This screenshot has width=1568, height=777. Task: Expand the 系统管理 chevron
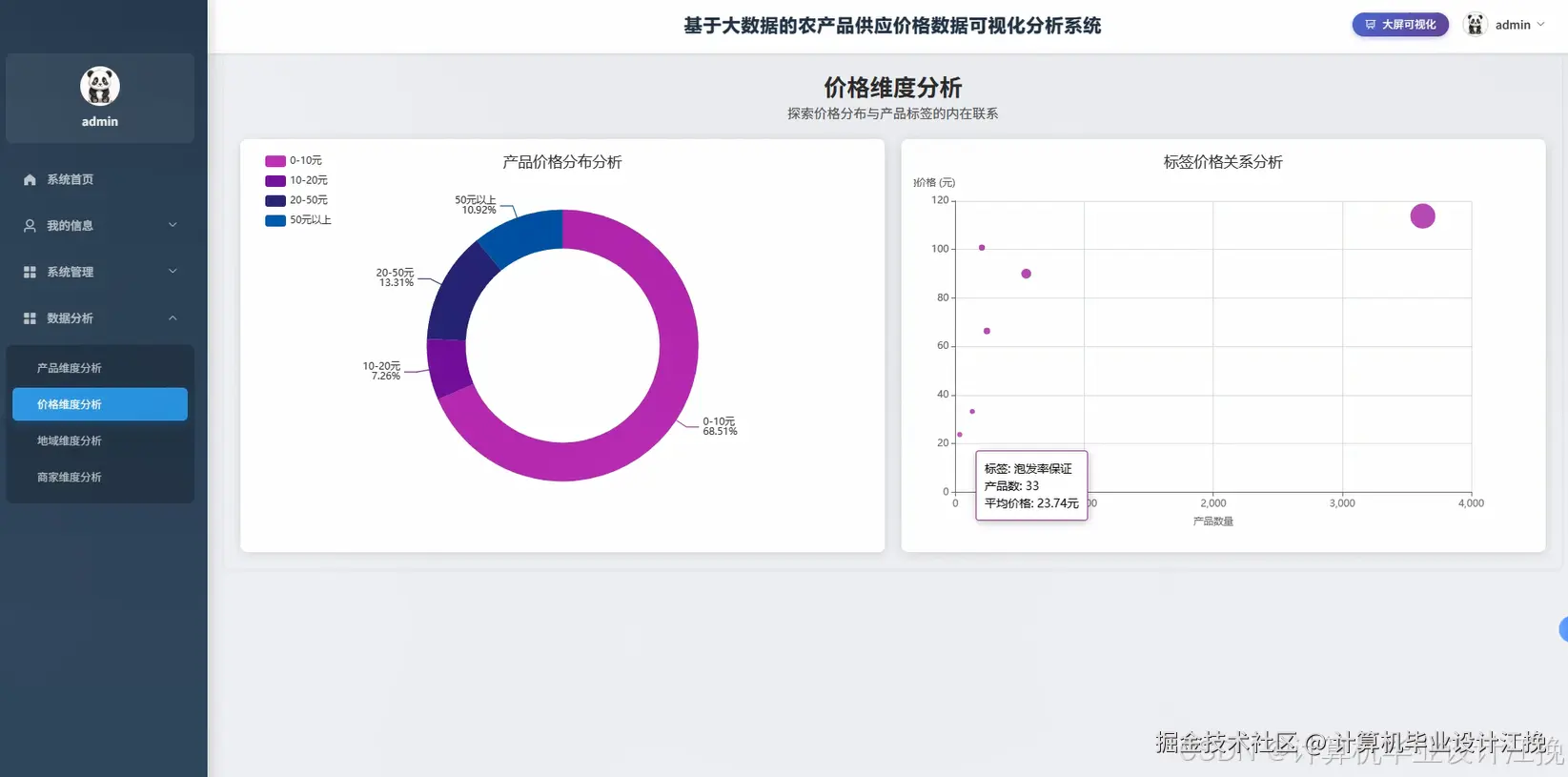coord(173,271)
